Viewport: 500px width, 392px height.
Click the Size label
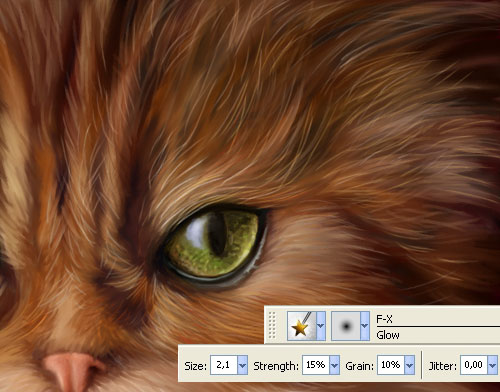[195, 366]
